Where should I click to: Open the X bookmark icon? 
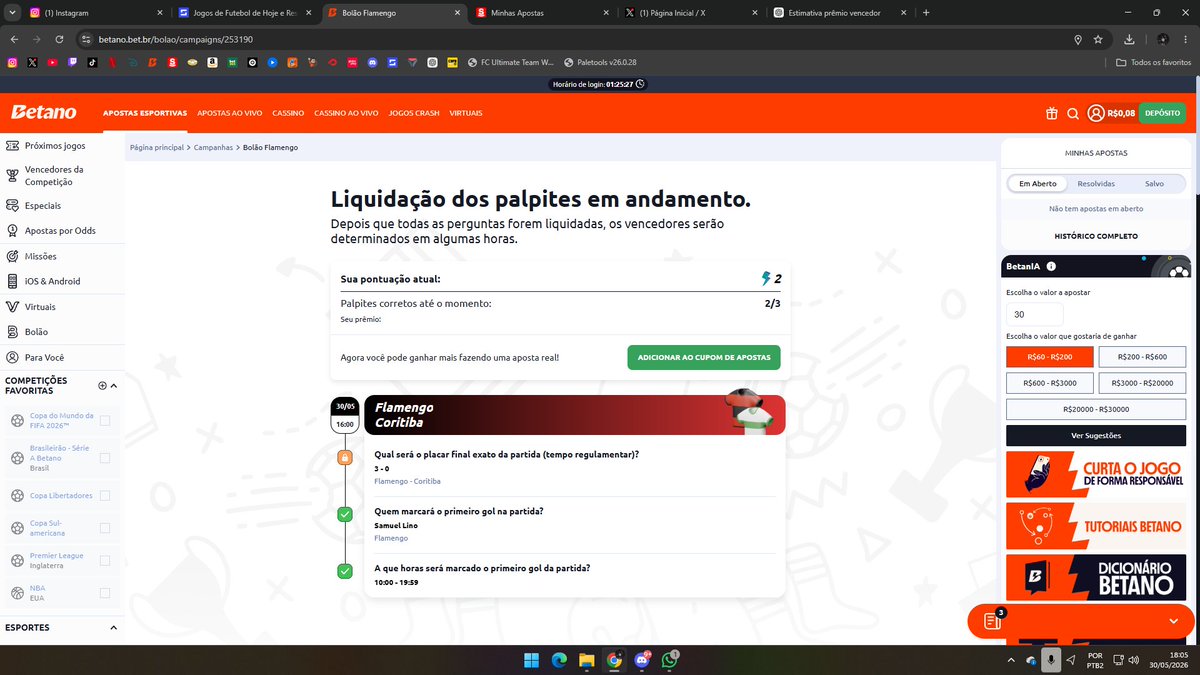point(32,62)
